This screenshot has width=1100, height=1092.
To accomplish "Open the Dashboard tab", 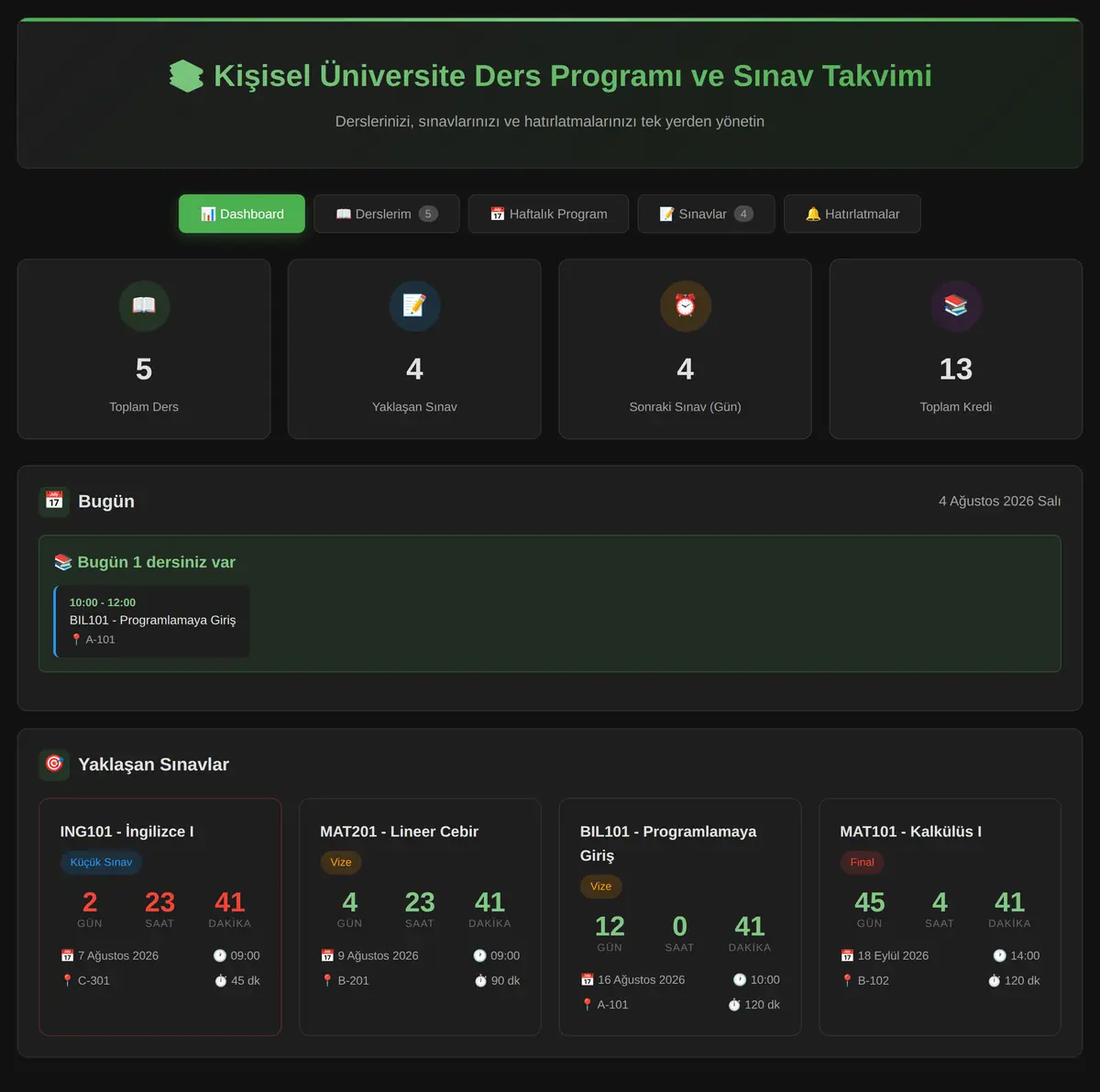I will [242, 214].
